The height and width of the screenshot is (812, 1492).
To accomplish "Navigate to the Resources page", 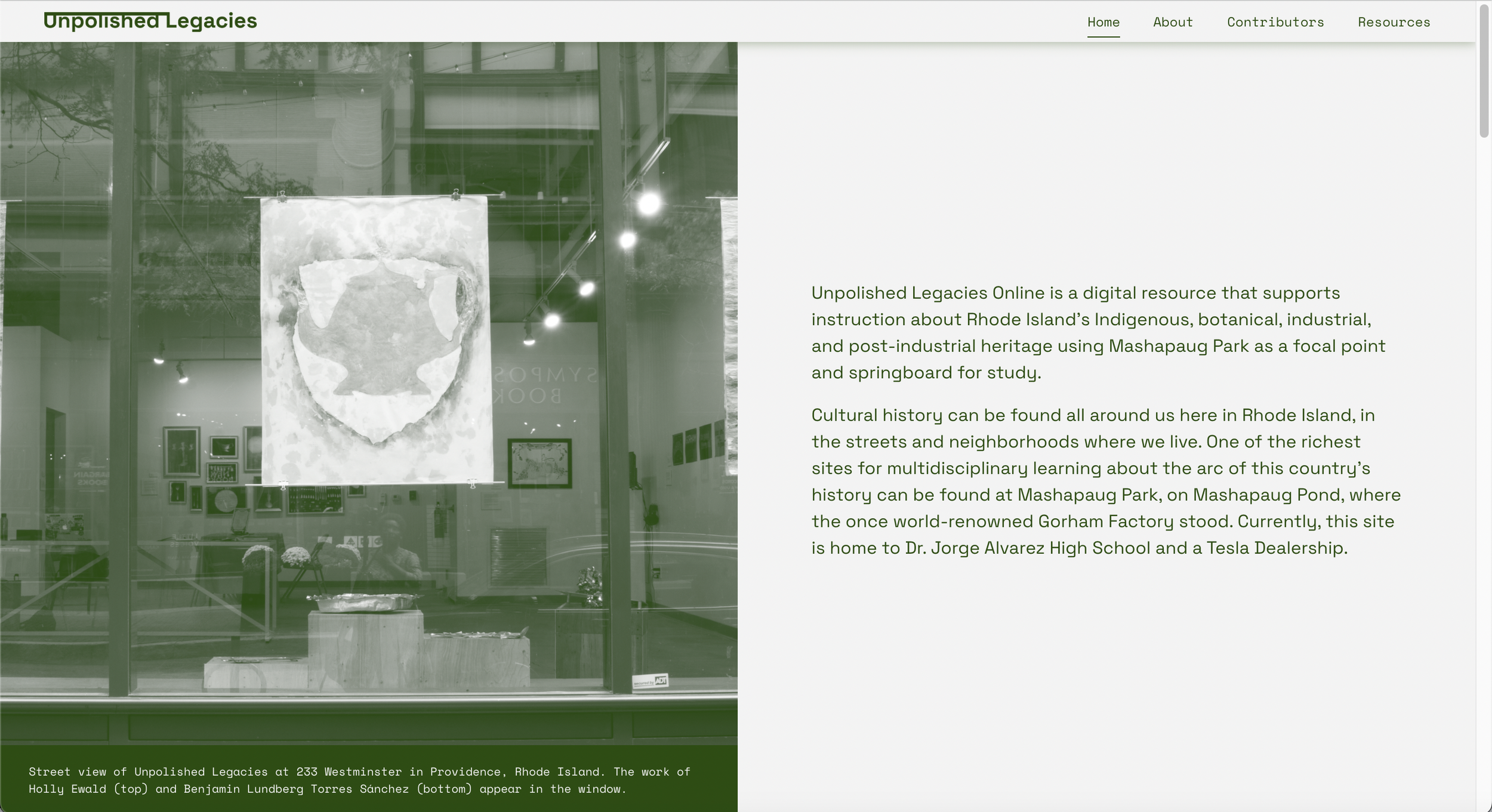I will click(x=1394, y=22).
